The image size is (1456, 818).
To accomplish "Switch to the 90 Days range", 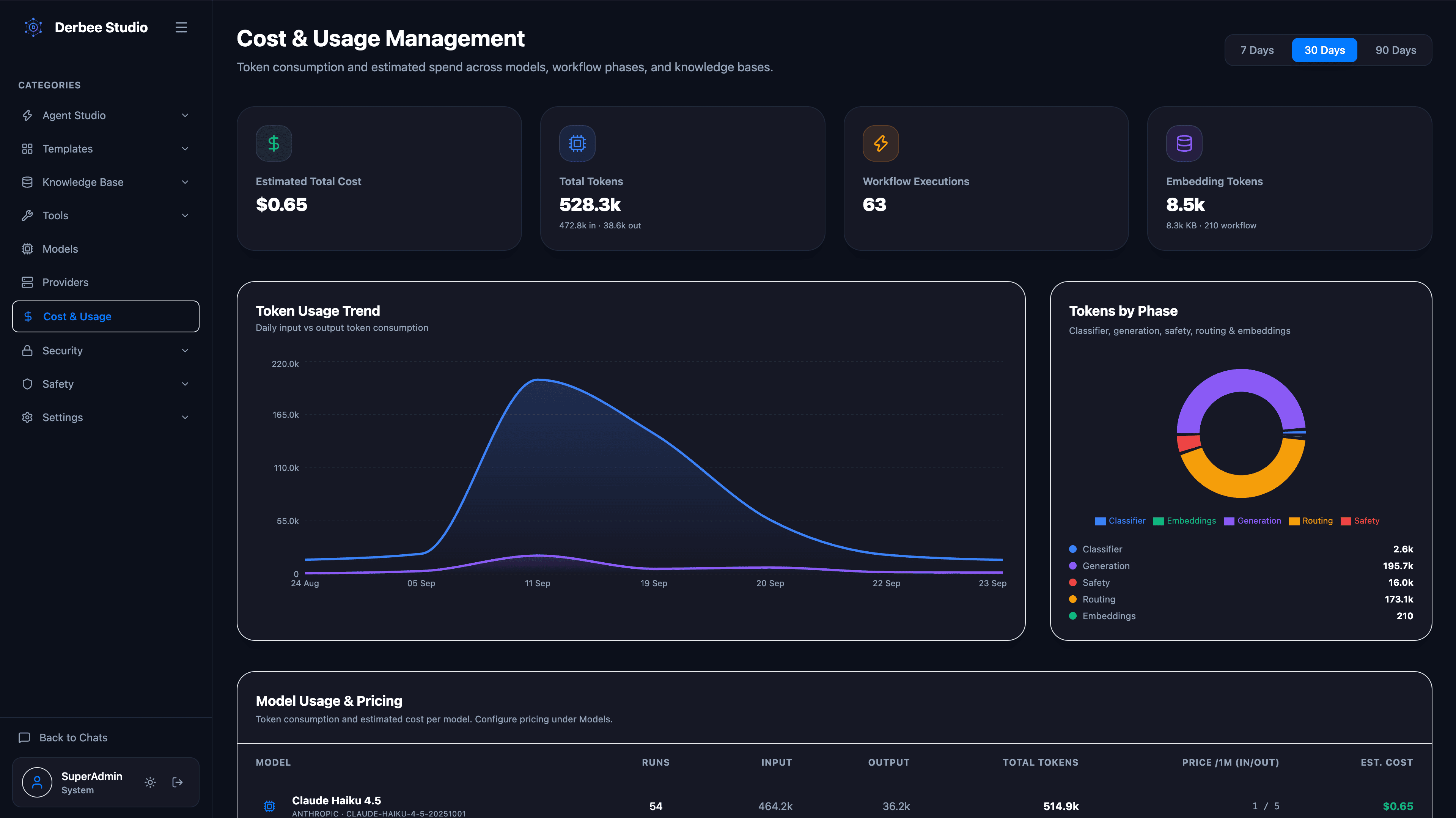I will pyautogui.click(x=1396, y=50).
